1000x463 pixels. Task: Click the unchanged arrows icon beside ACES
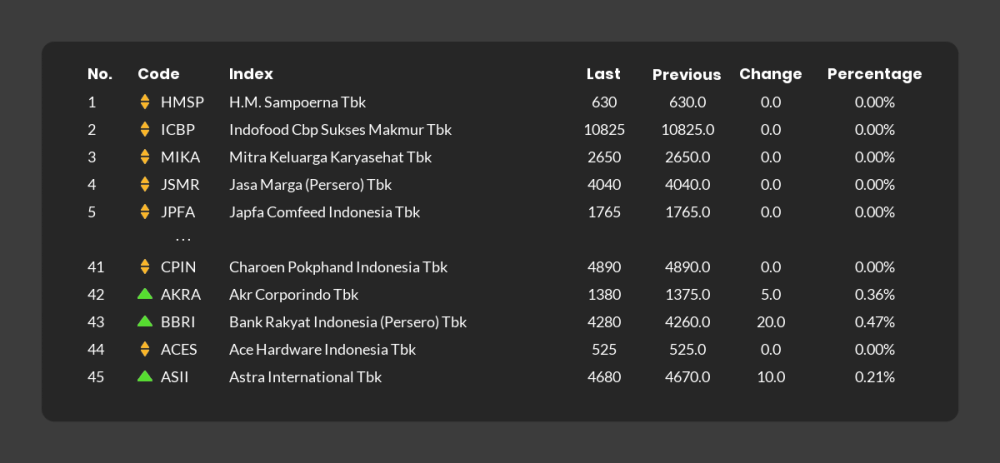pyautogui.click(x=145, y=350)
